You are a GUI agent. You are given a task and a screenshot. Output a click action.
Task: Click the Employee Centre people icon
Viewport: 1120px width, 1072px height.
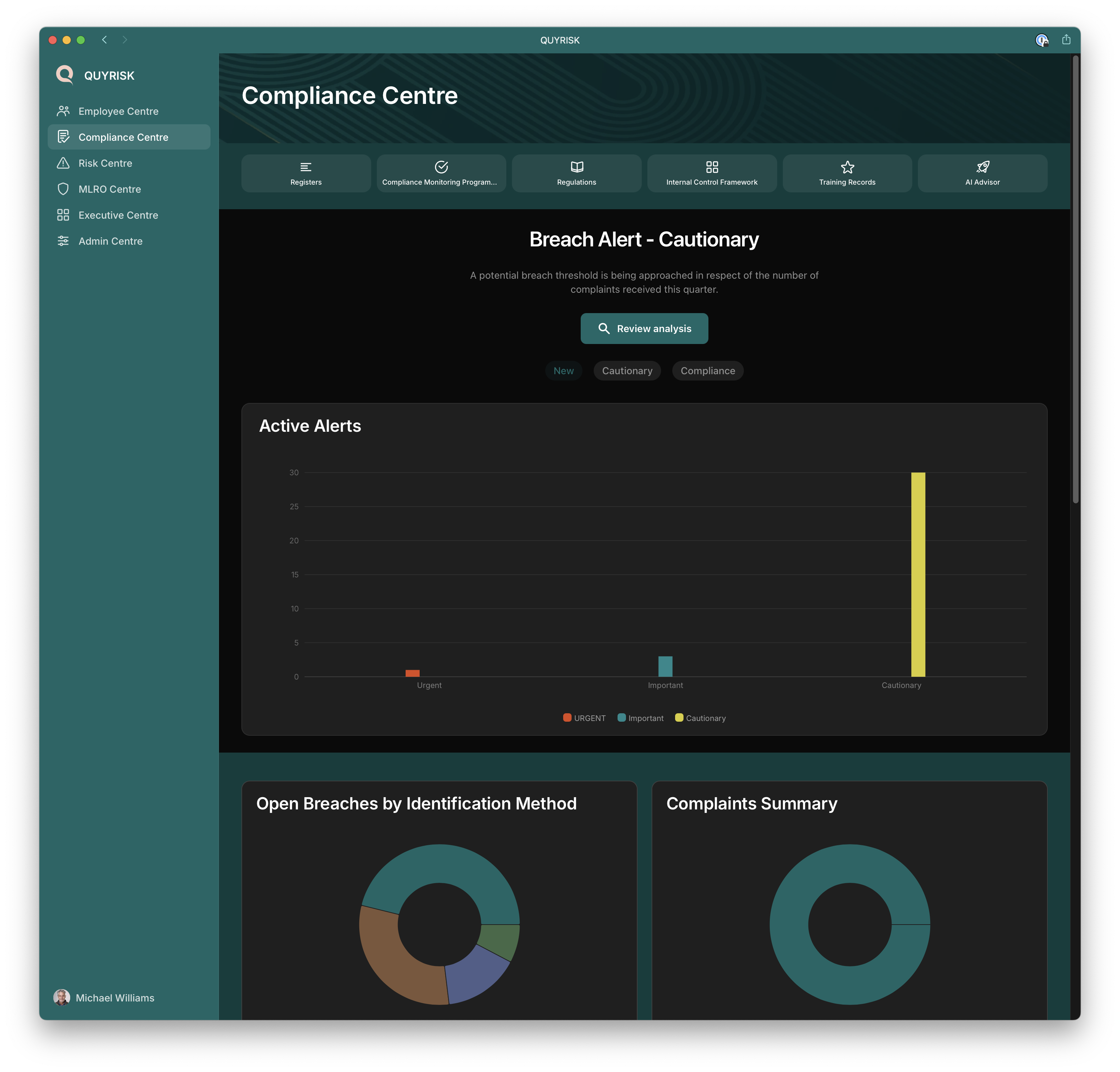[x=64, y=111]
